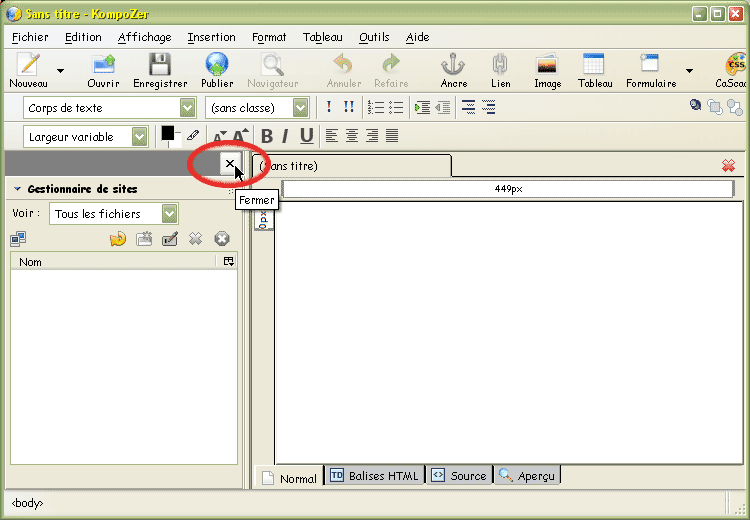Open the (sans classe) class dropdown
Viewport: 750px width, 520px height.
click(x=257, y=108)
